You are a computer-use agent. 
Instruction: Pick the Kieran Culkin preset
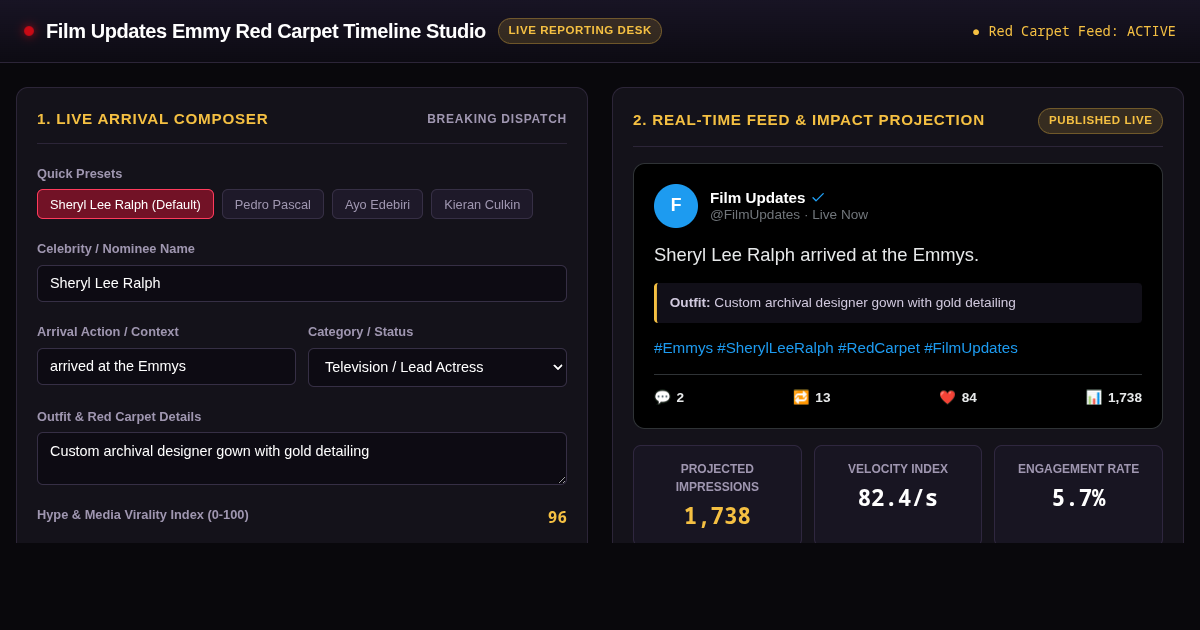pyautogui.click(x=482, y=204)
